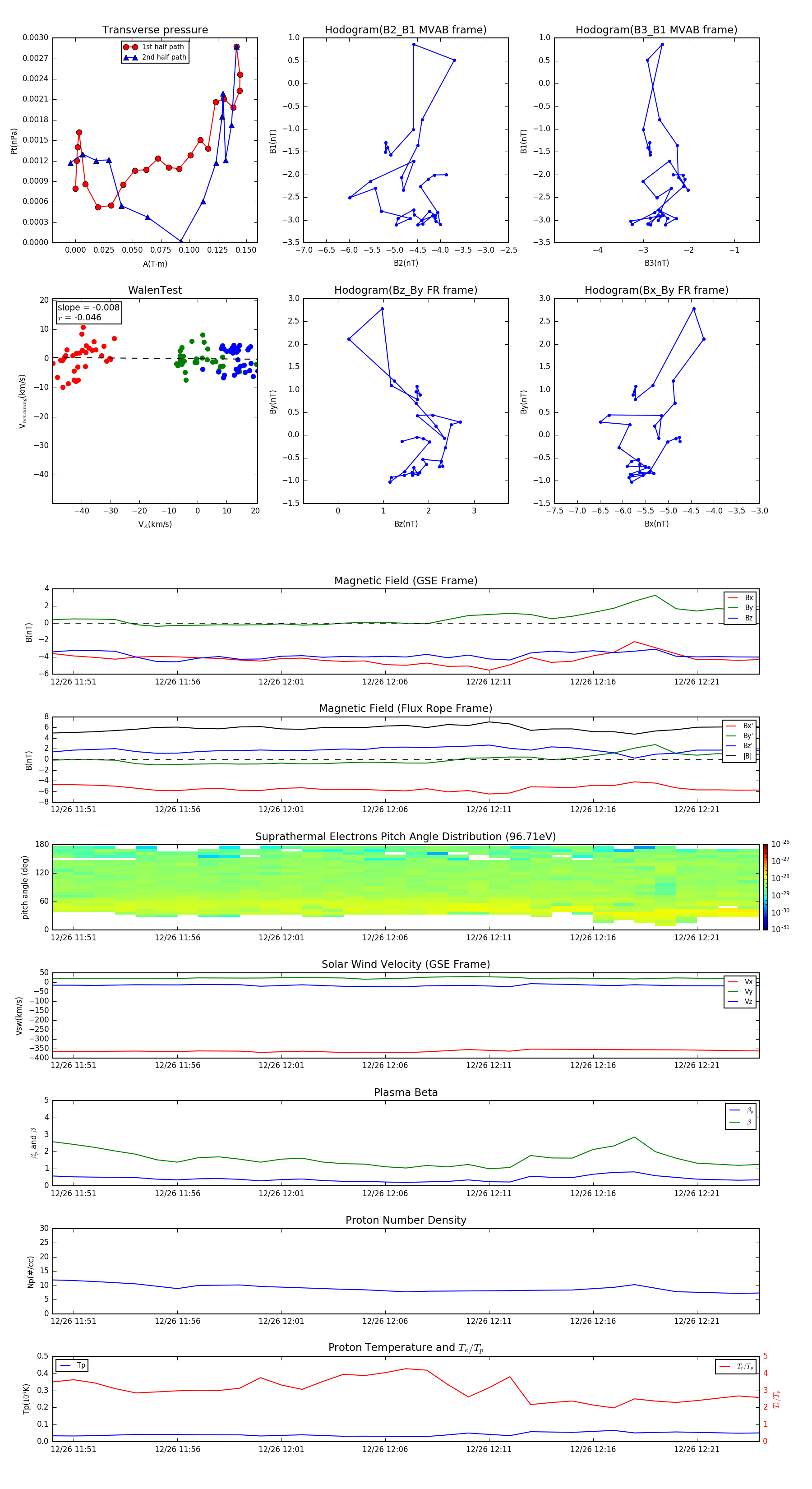812x1489 pixels.
Task: Click the 'Bz(nT)' x-axis label
Action: pyautogui.click(x=406, y=524)
